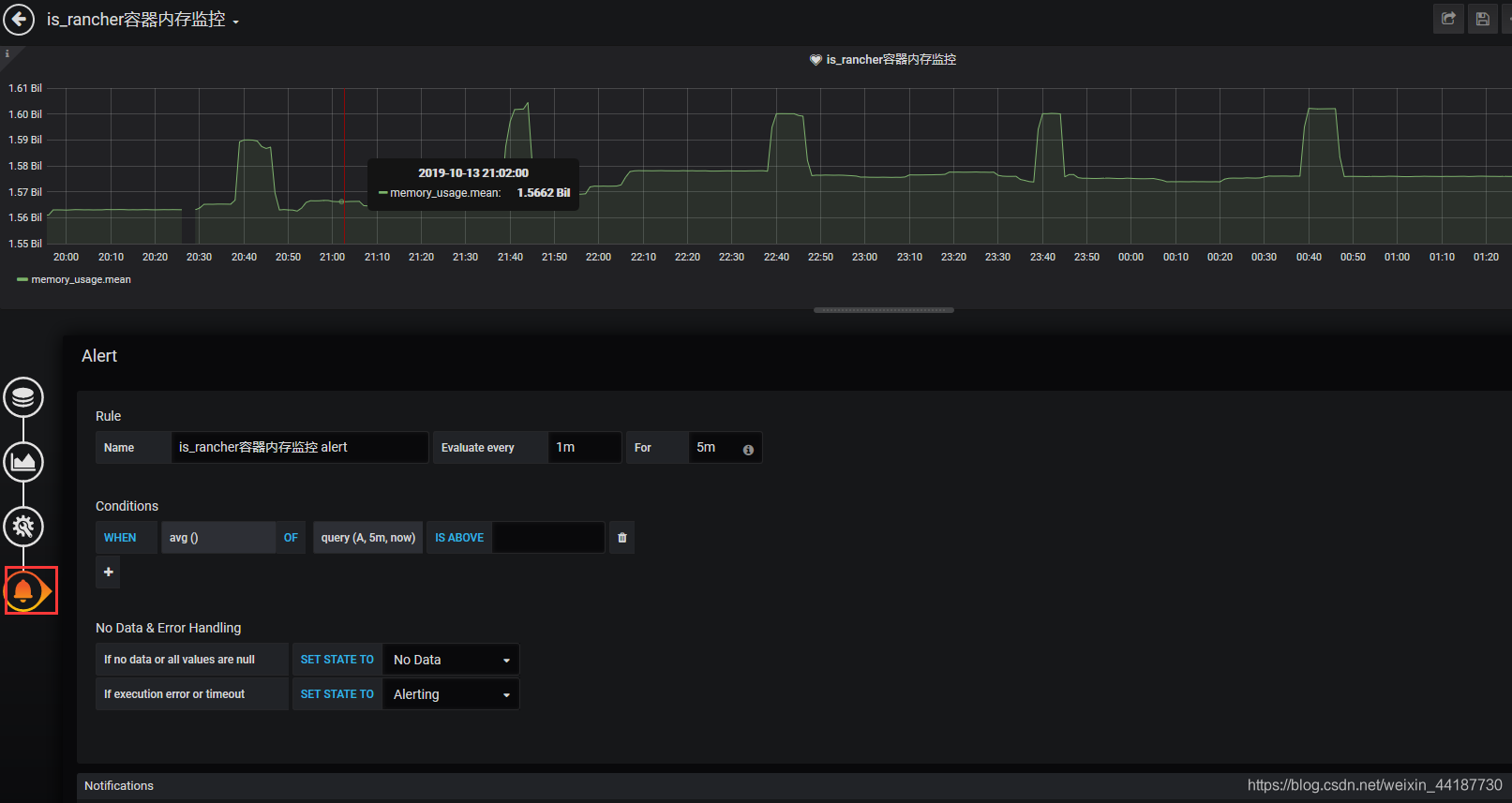
Task: Open the No Data state dropdown
Action: tap(451, 660)
